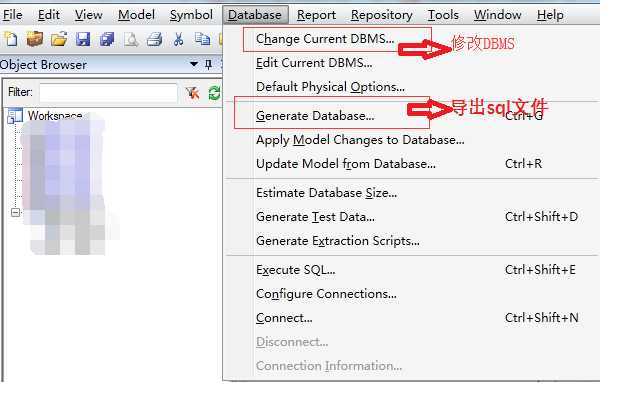Image resolution: width=628 pixels, height=412 pixels.
Task: Choose Change Current DBMS menu entry
Action: (x=325, y=39)
